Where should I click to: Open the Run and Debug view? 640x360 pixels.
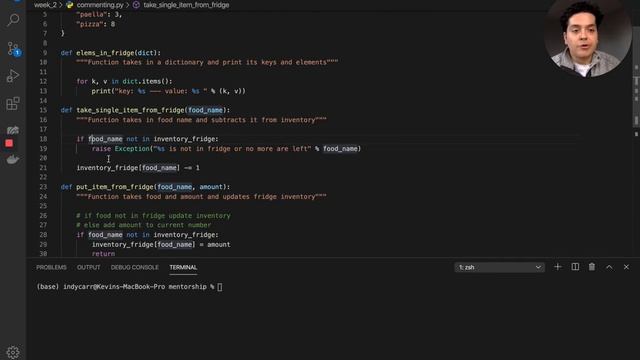coord(13,76)
